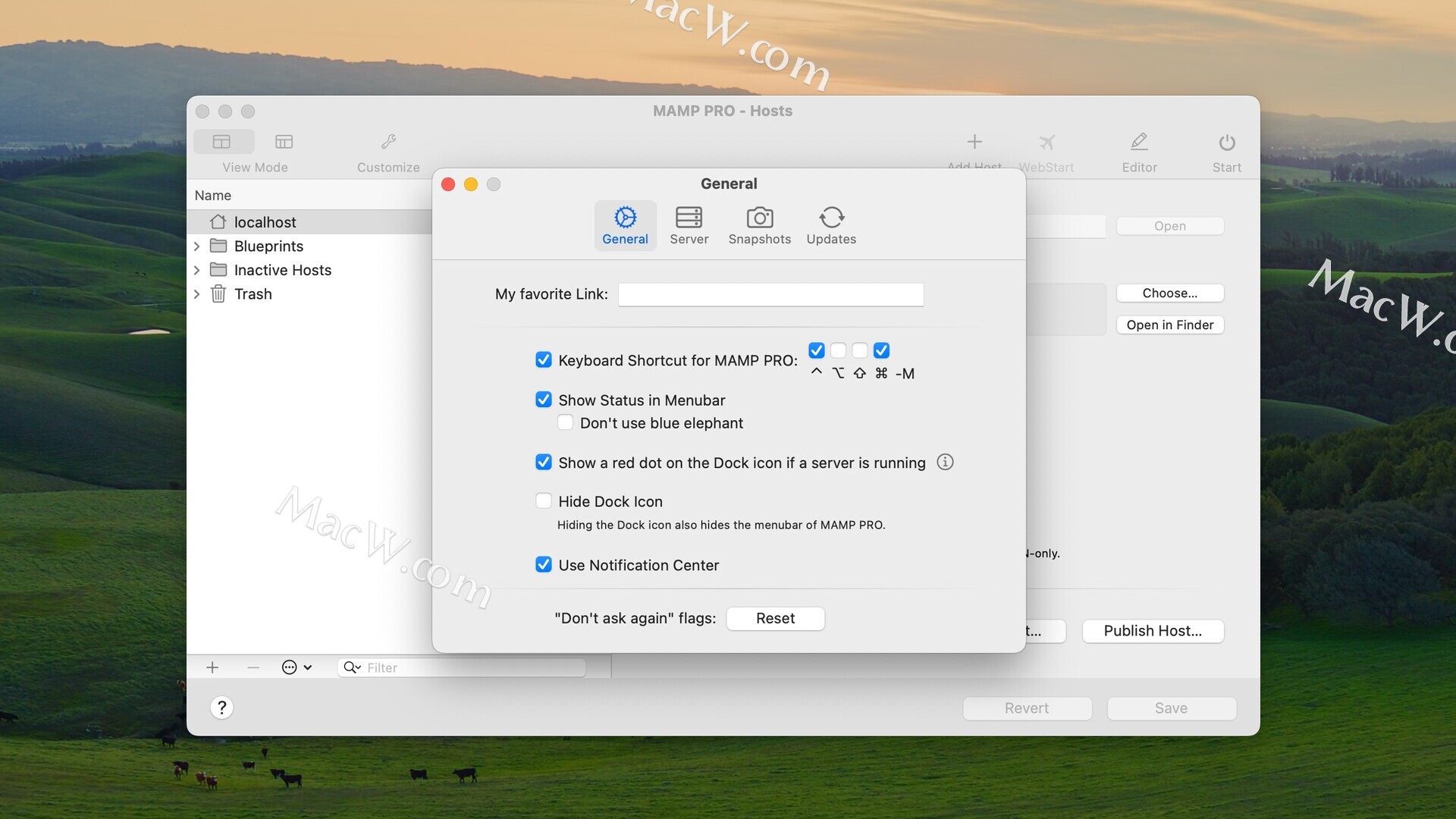Viewport: 1456px width, 819px height.
Task: Expand the Inactive Hosts folder
Action: 197,270
